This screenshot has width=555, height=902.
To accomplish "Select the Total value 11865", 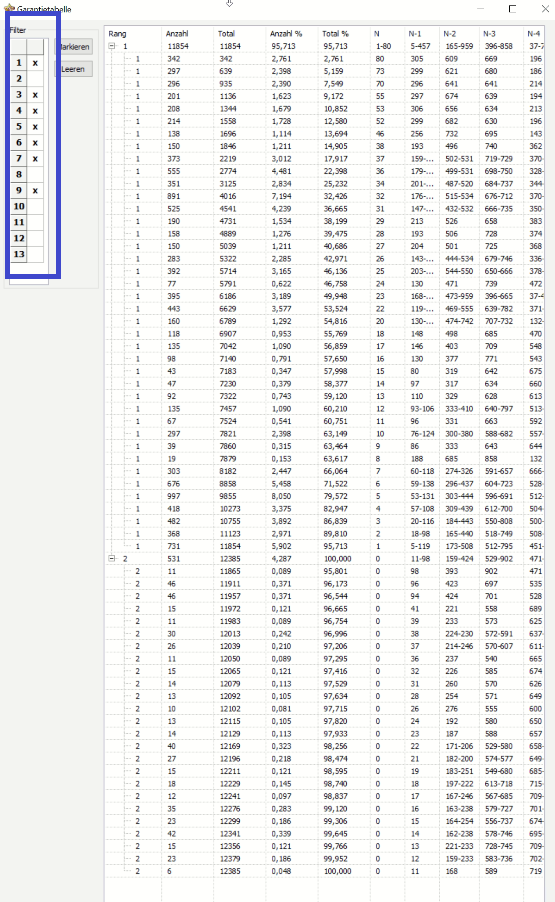I will [230, 571].
